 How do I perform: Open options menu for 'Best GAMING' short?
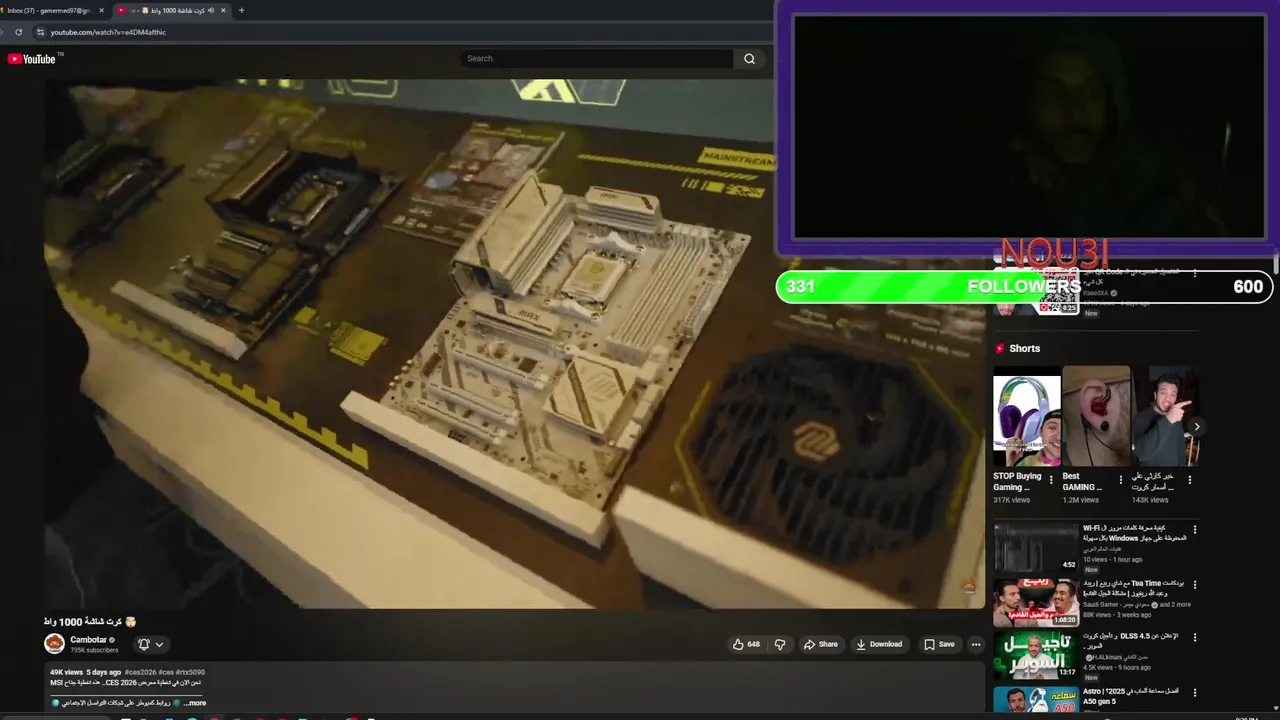[1120, 480]
